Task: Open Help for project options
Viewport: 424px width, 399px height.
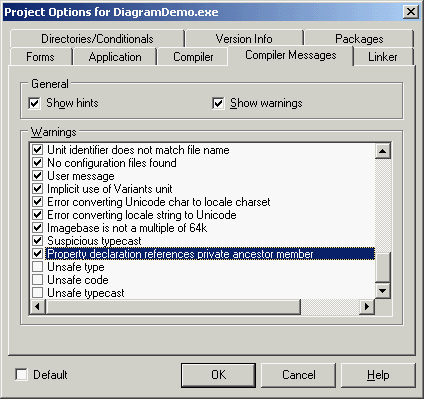Action: point(378,375)
